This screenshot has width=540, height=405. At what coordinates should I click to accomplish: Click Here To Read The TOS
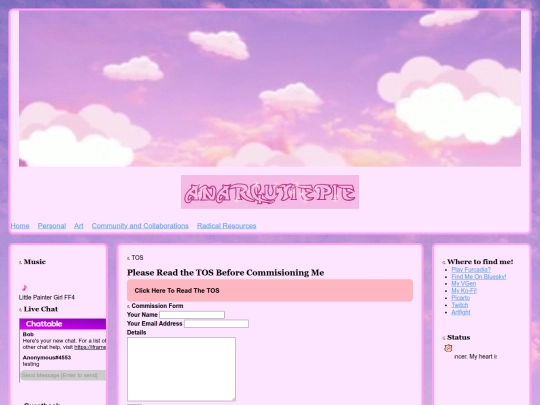click(x=270, y=291)
